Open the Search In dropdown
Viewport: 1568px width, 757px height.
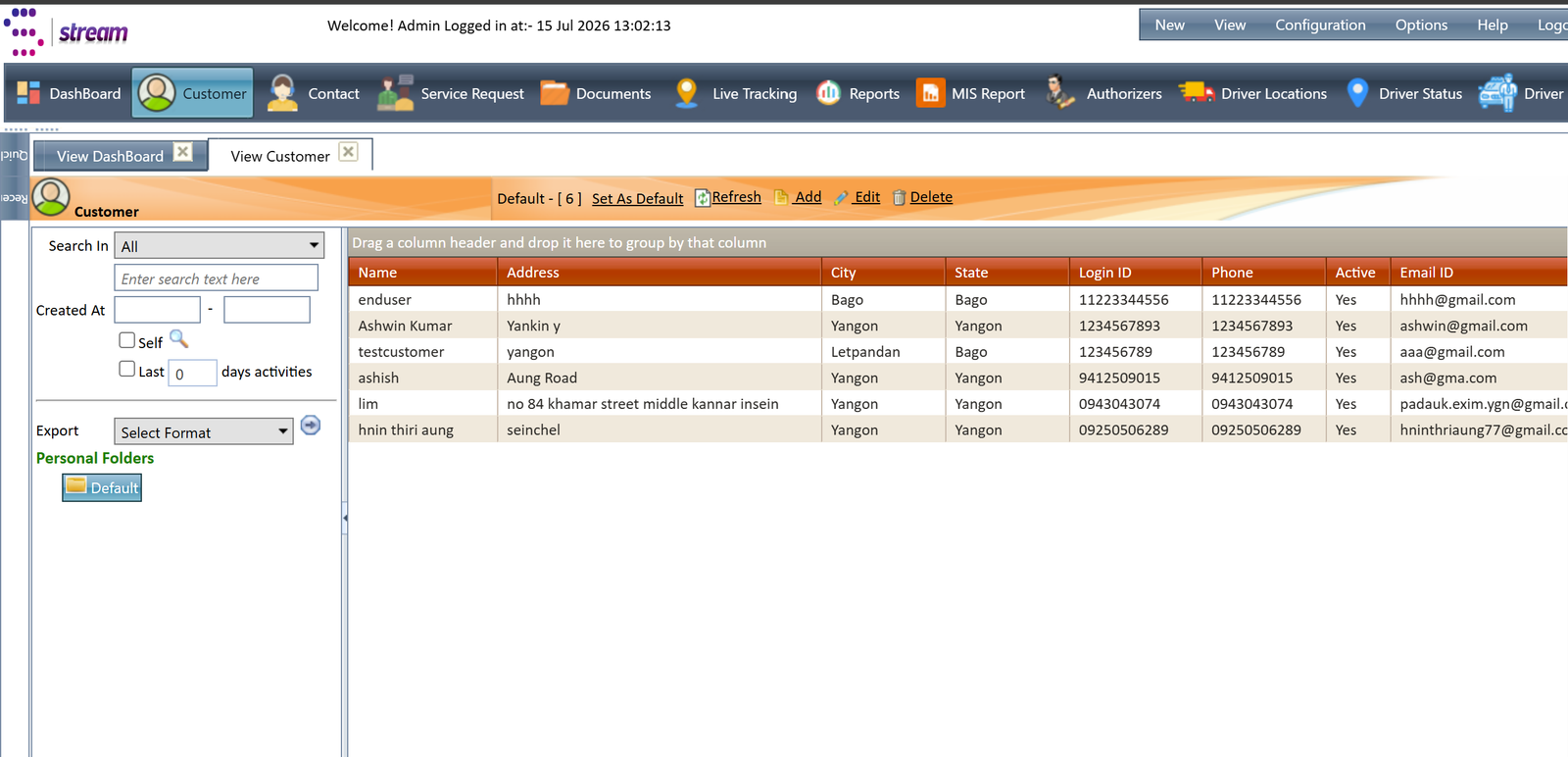coord(220,245)
